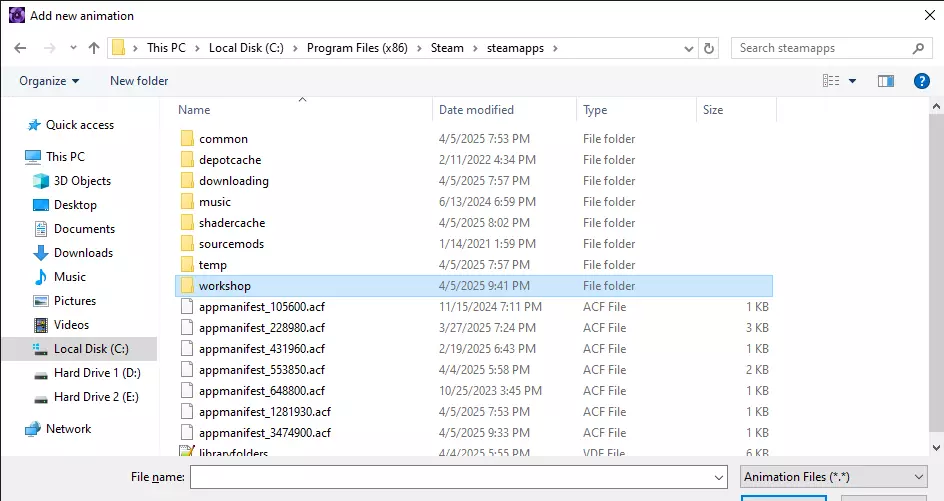Image resolution: width=944 pixels, height=501 pixels.
Task: Open the Organize menu
Action: [49, 81]
